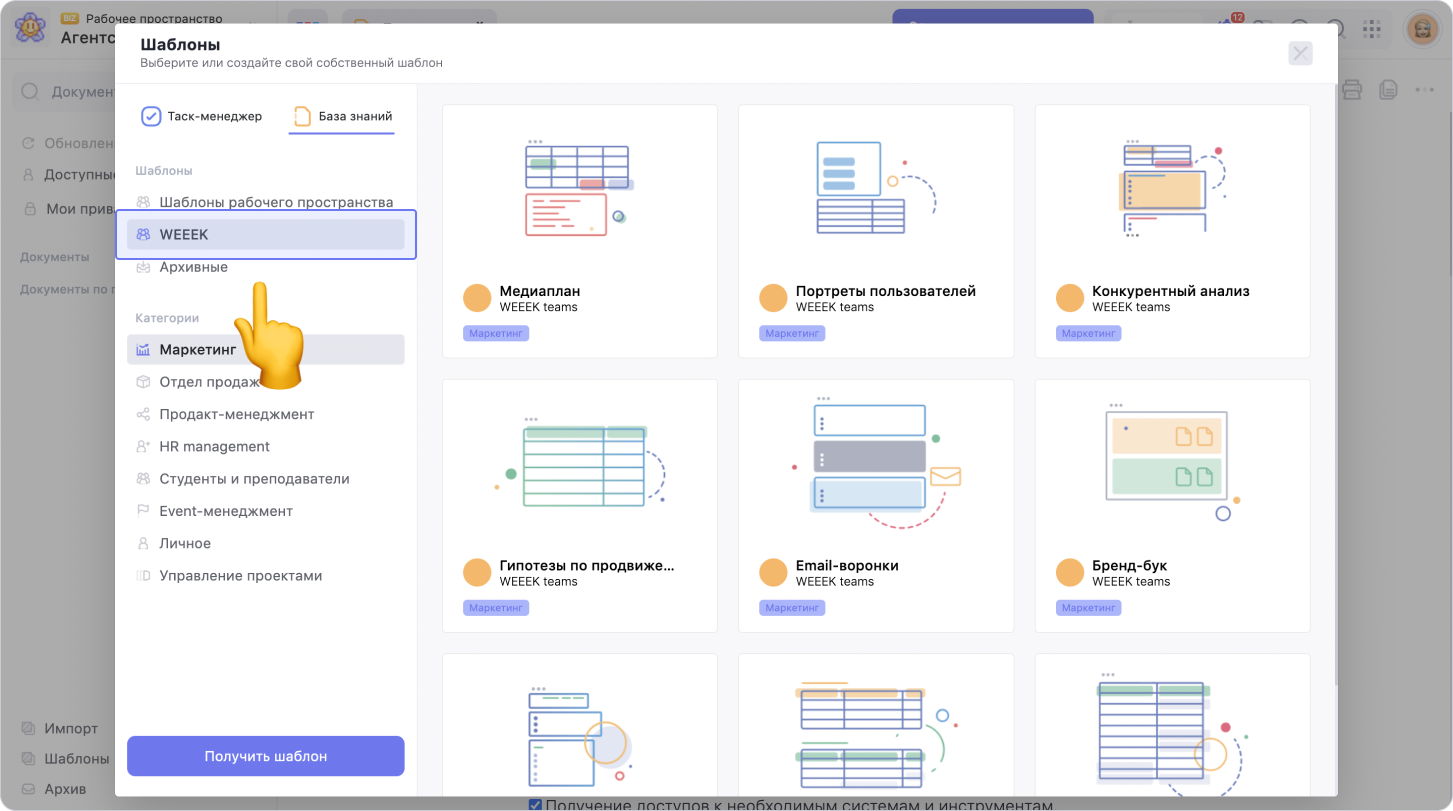Open the Портреты пользователей template thumbnail
The height and width of the screenshot is (811, 1453).
875,188
